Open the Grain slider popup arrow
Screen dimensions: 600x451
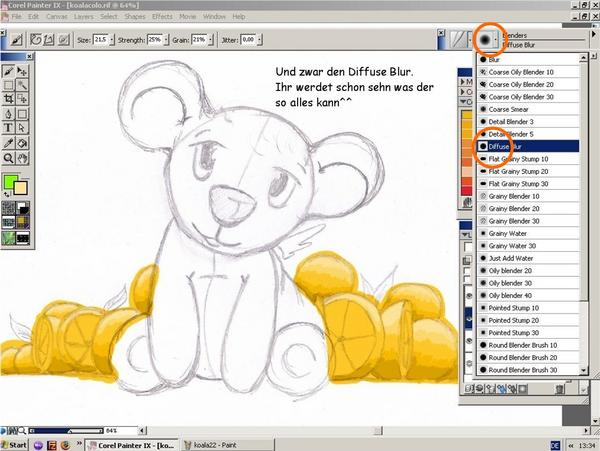[x=210, y=39]
